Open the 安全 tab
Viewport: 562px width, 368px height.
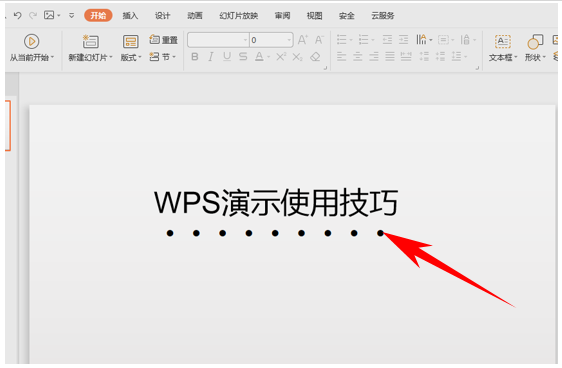[x=347, y=15]
